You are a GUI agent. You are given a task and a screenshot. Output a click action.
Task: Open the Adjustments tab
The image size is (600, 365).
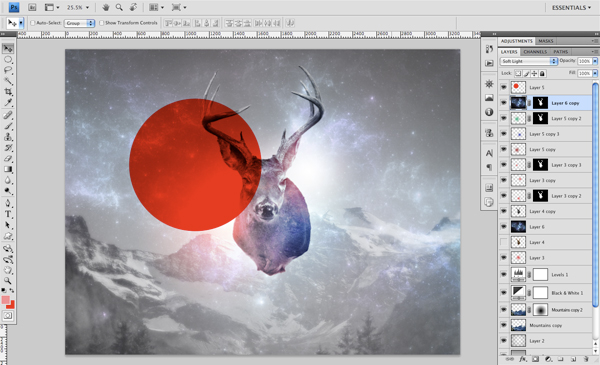[517, 41]
